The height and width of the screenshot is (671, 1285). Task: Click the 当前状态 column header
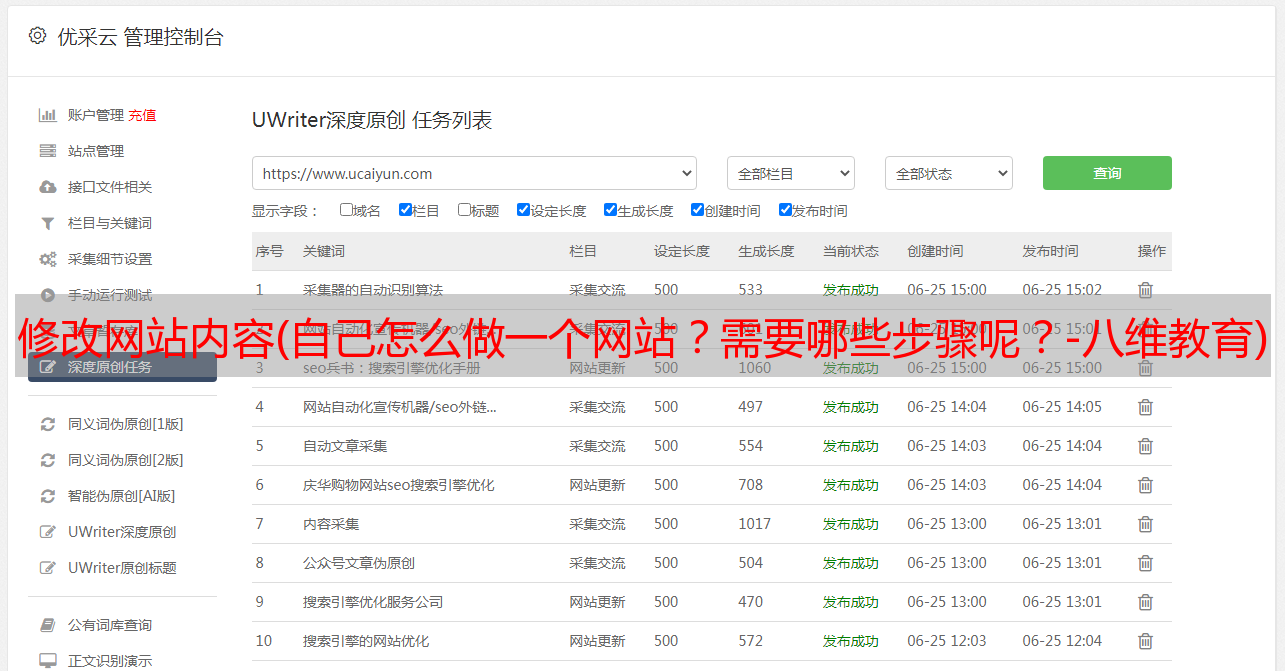tap(851, 251)
